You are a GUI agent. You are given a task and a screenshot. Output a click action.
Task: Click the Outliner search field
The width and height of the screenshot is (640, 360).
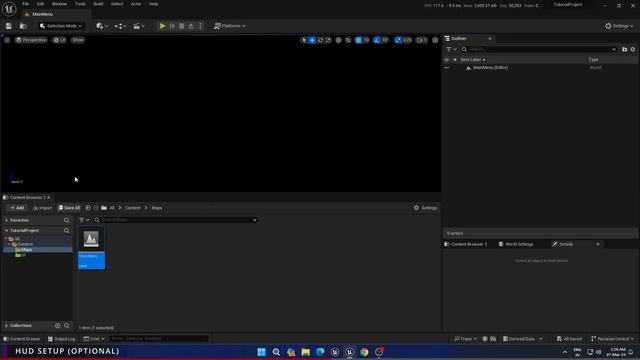539,49
